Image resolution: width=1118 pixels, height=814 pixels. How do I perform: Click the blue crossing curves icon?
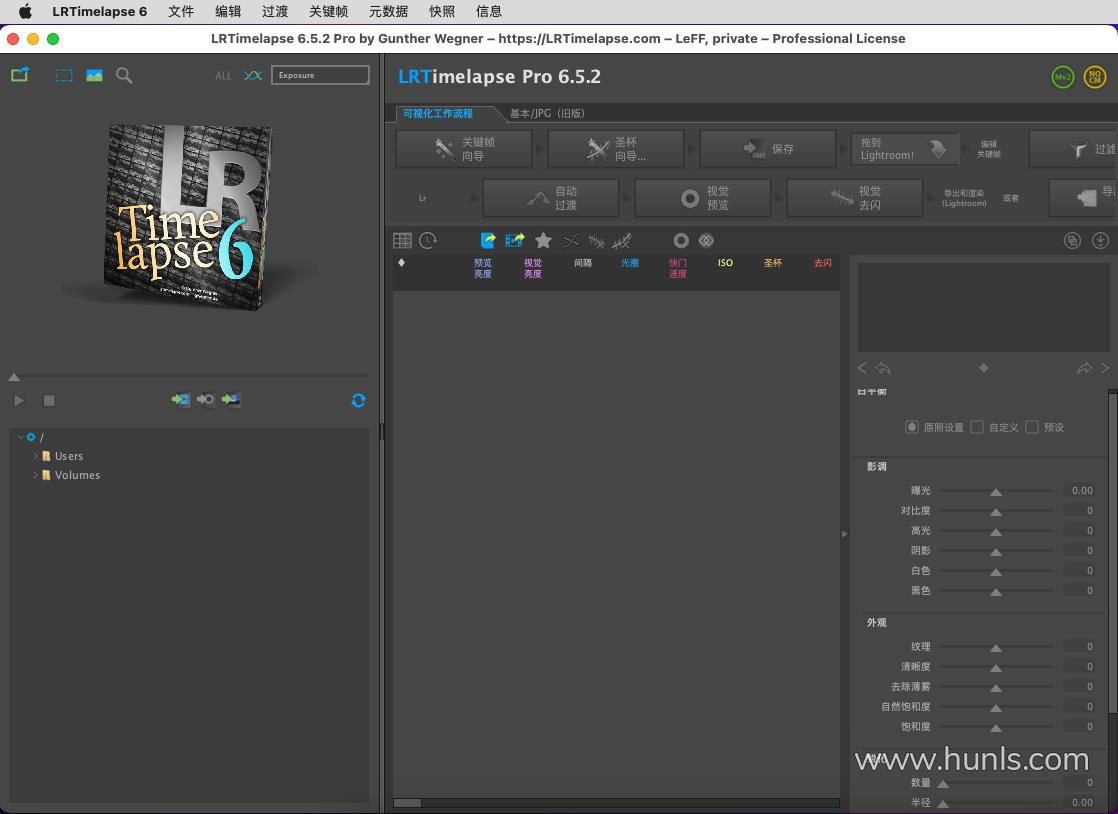[x=252, y=75]
